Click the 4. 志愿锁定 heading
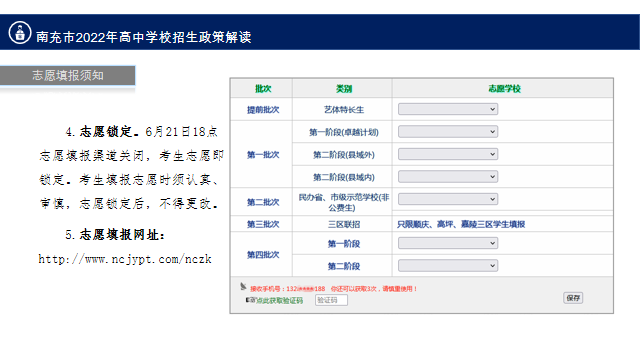 102,131
